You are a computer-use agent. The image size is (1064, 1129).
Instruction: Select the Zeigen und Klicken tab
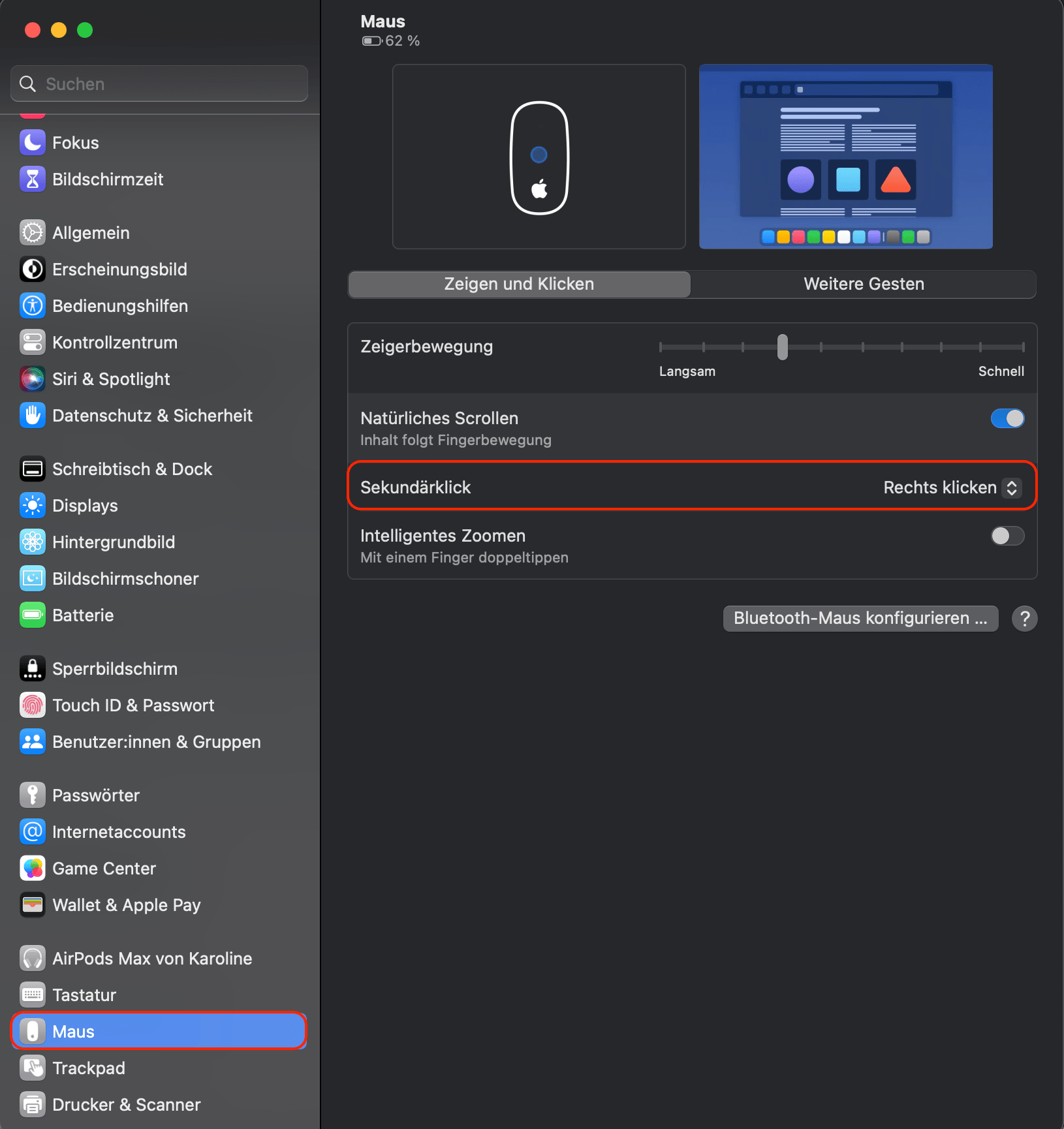coord(518,284)
